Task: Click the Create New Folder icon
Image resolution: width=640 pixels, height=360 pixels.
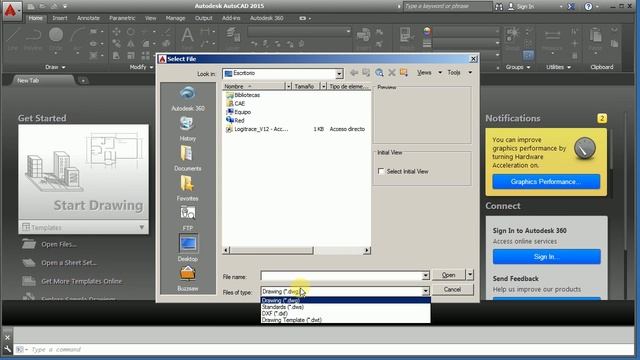Action: [404, 73]
